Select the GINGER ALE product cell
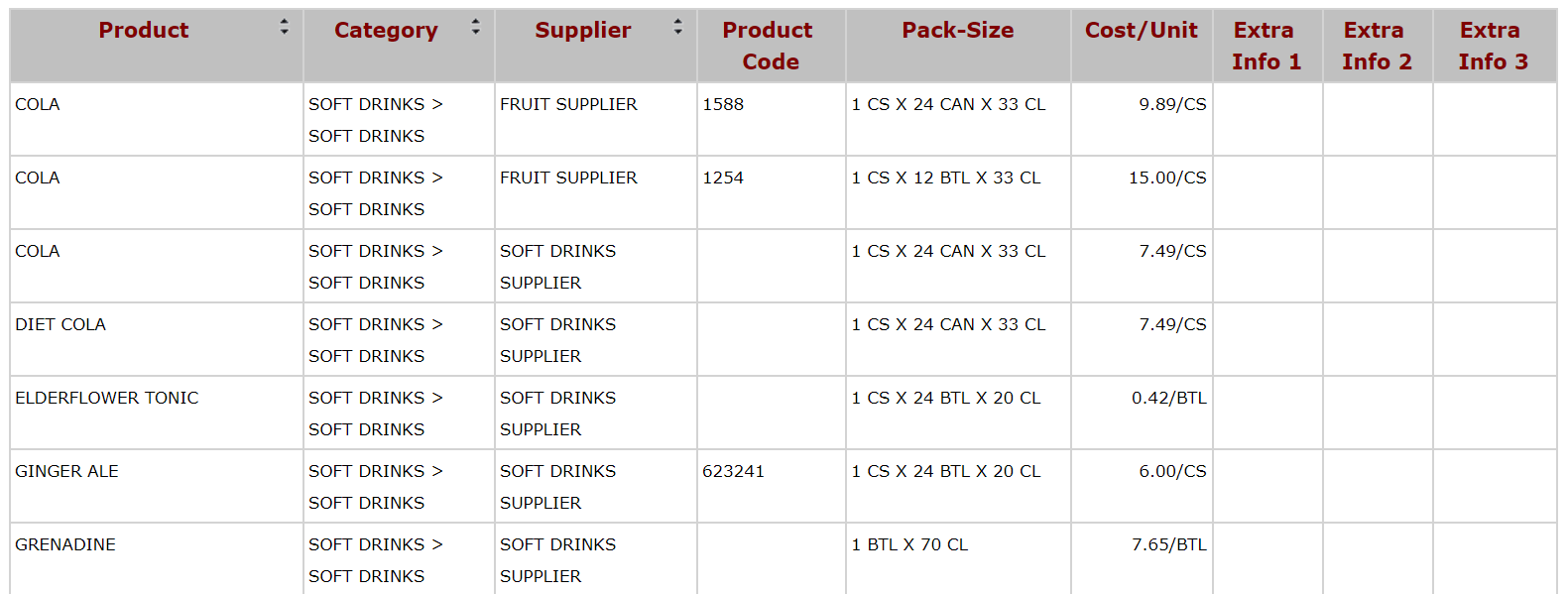This screenshot has width=1568, height=594. click(x=66, y=471)
